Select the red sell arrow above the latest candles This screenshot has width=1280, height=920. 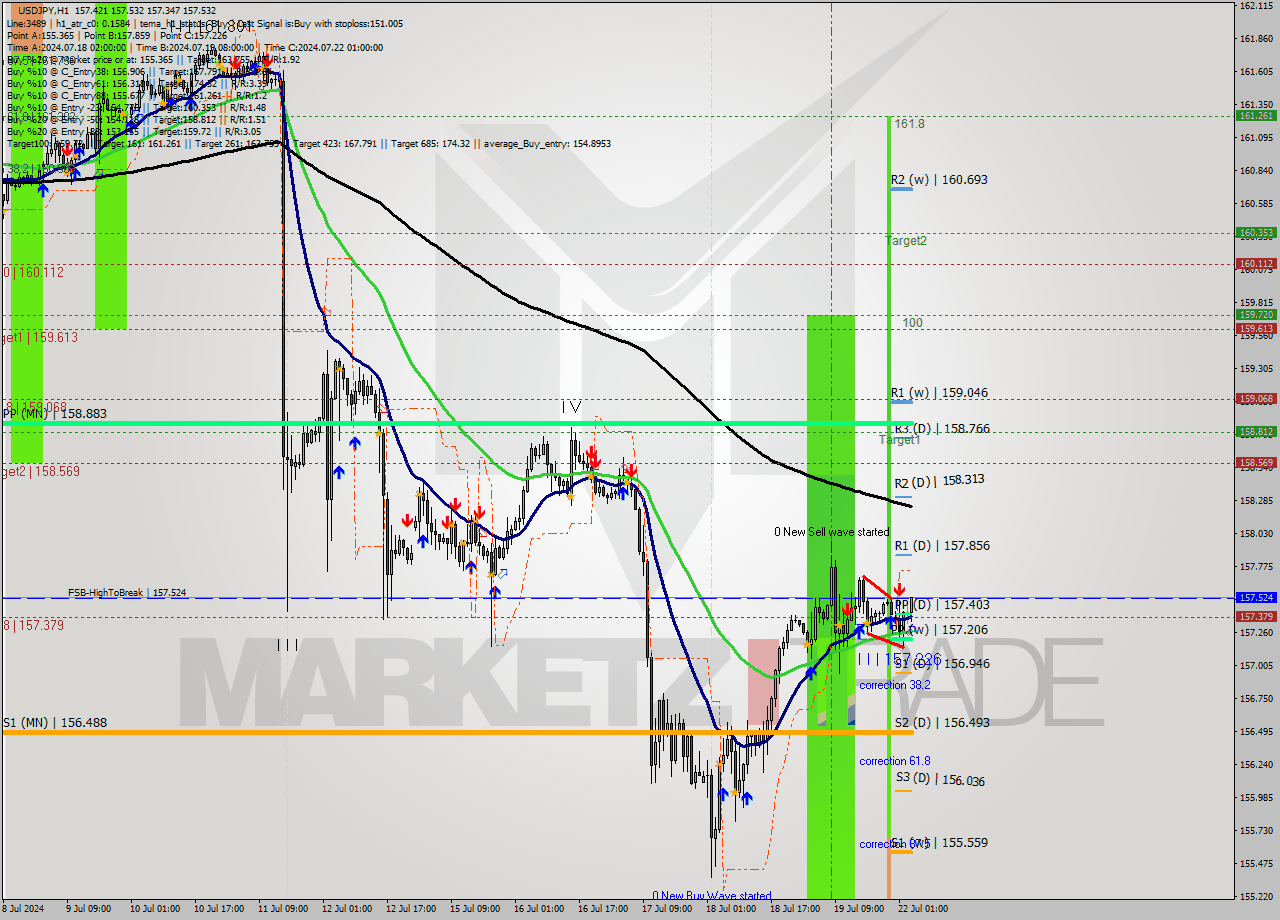point(899,587)
